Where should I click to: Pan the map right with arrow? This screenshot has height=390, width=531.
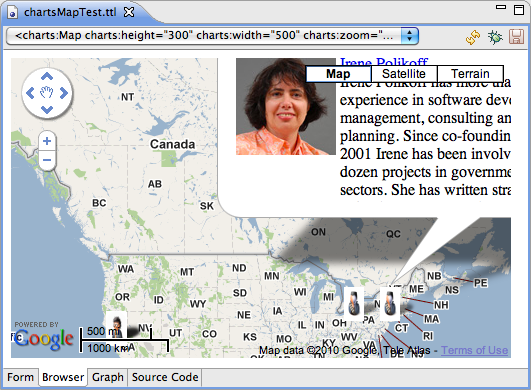[64, 93]
